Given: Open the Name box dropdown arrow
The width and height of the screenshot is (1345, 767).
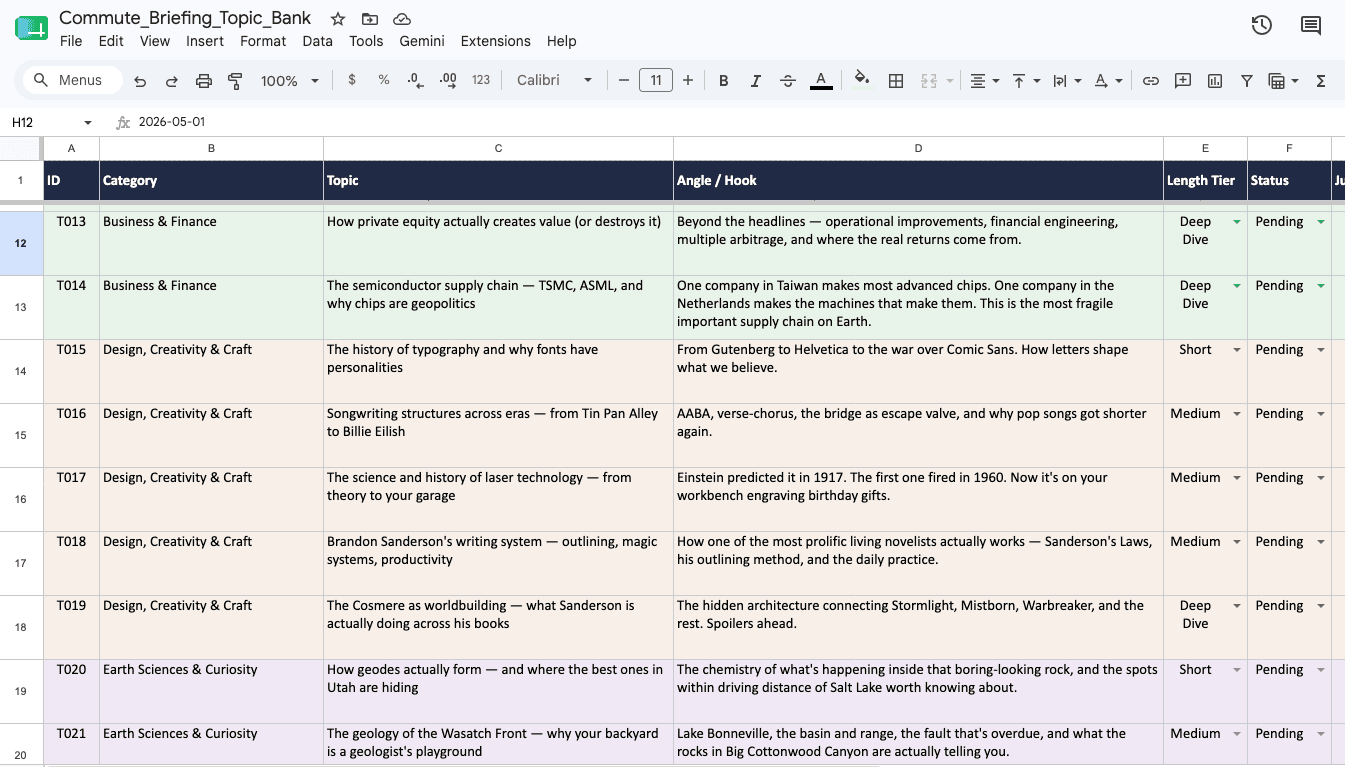Looking at the screenshot, I should coord(88,122).
